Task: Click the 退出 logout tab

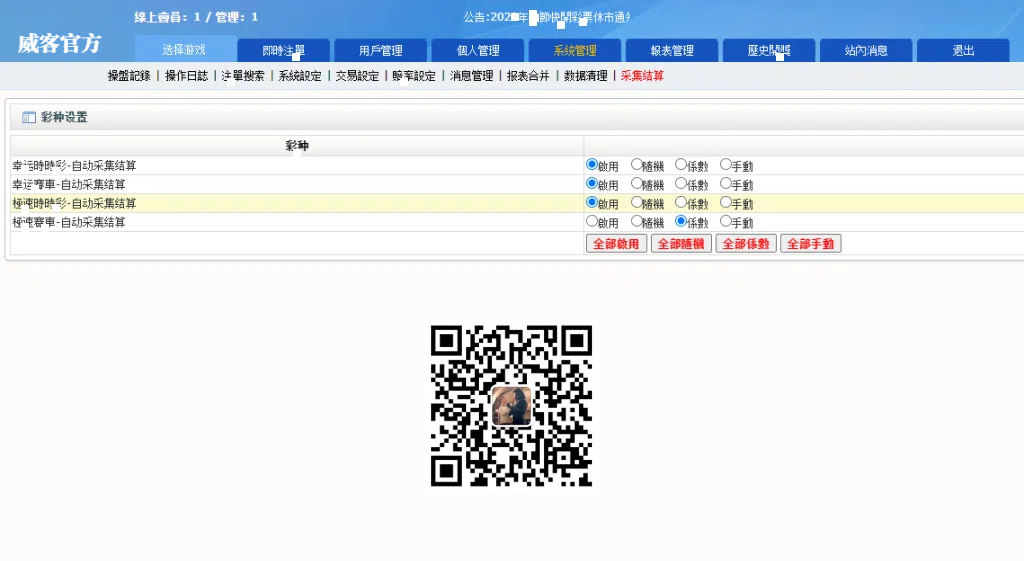Action: (963, 50)
